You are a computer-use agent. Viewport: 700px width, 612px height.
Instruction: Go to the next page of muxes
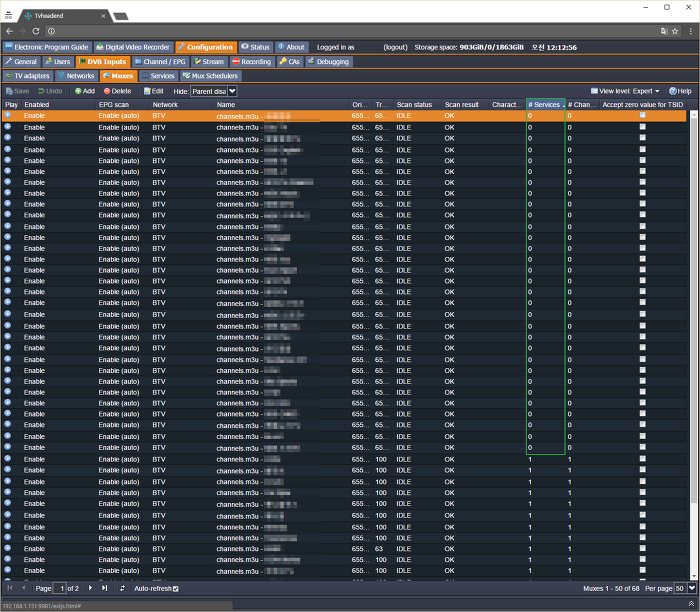point(90,588)
